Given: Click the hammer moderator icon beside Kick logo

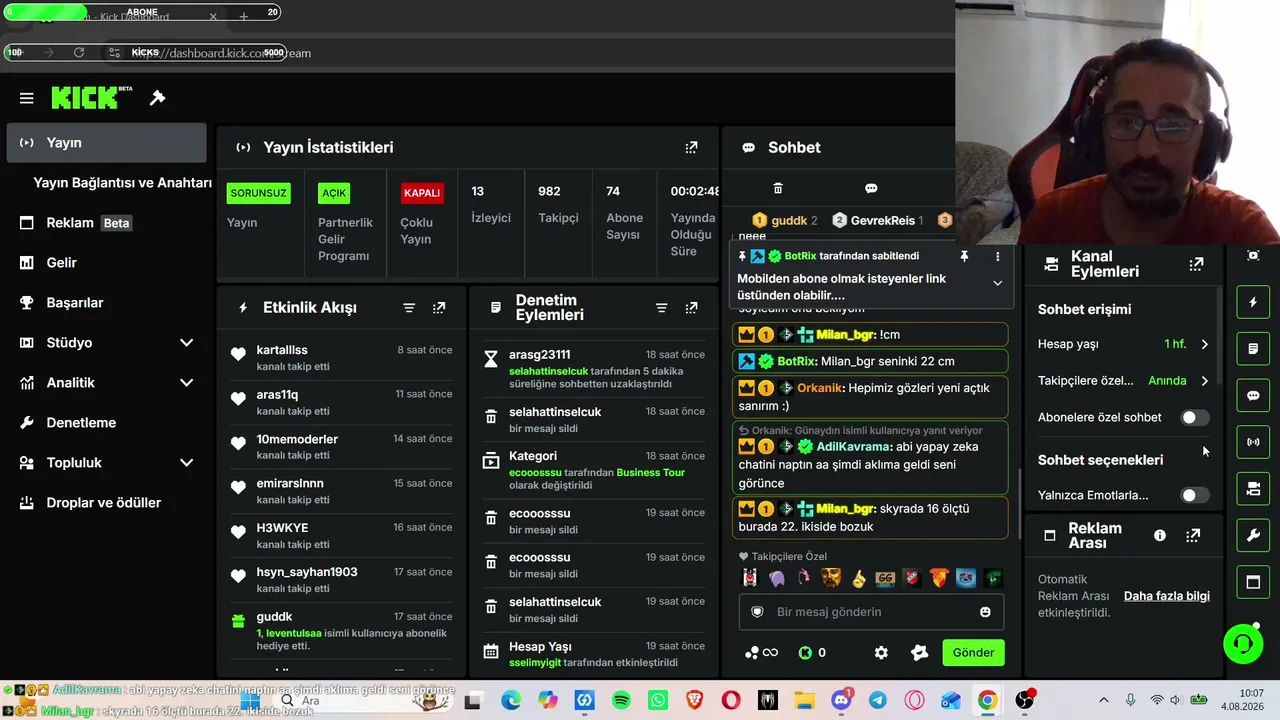Looking at the screenshot, I should point(157,98).
